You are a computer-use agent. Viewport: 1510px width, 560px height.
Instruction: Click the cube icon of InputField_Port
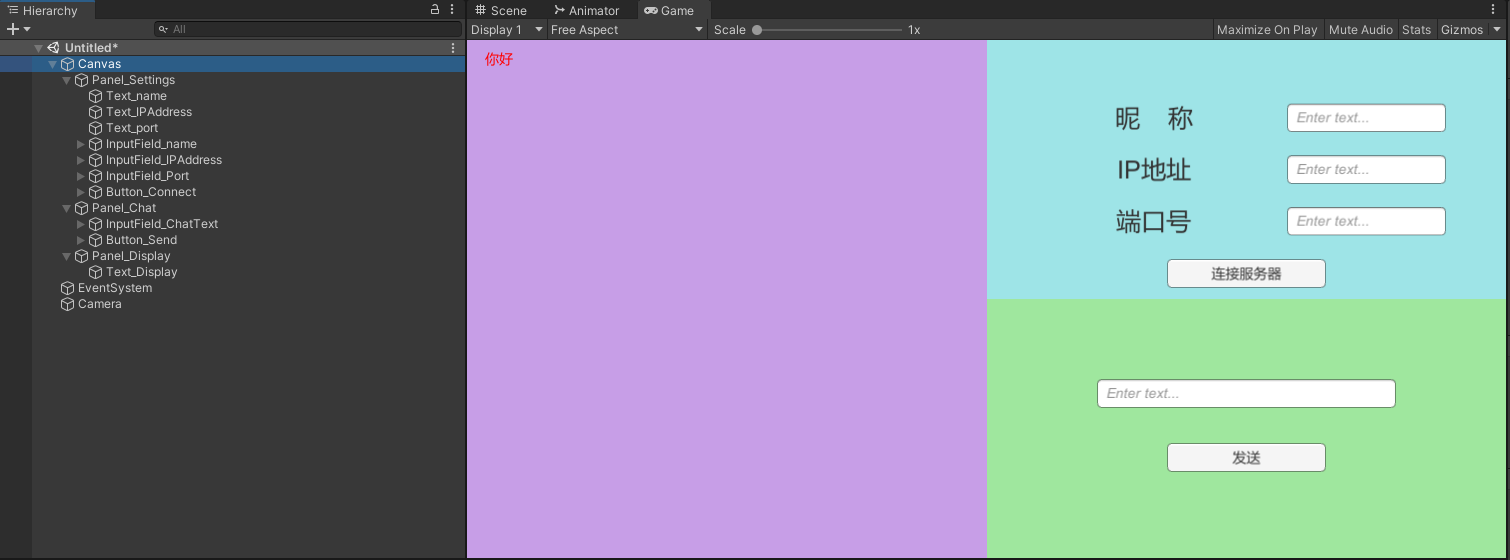pos(95,176)
